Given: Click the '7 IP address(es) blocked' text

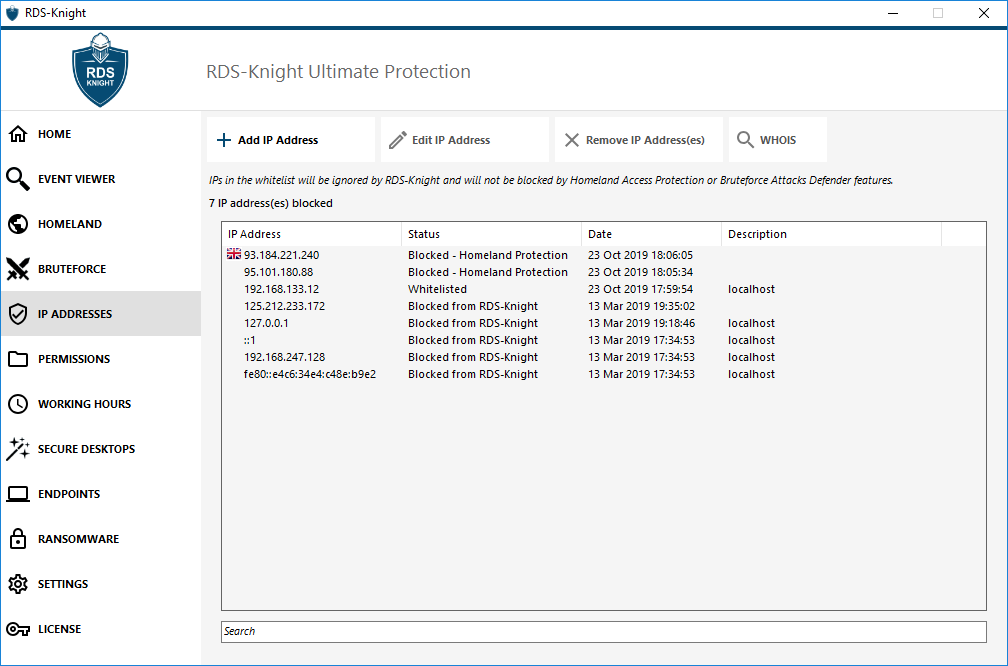Looking at the screenshot, I should (271, 203).
